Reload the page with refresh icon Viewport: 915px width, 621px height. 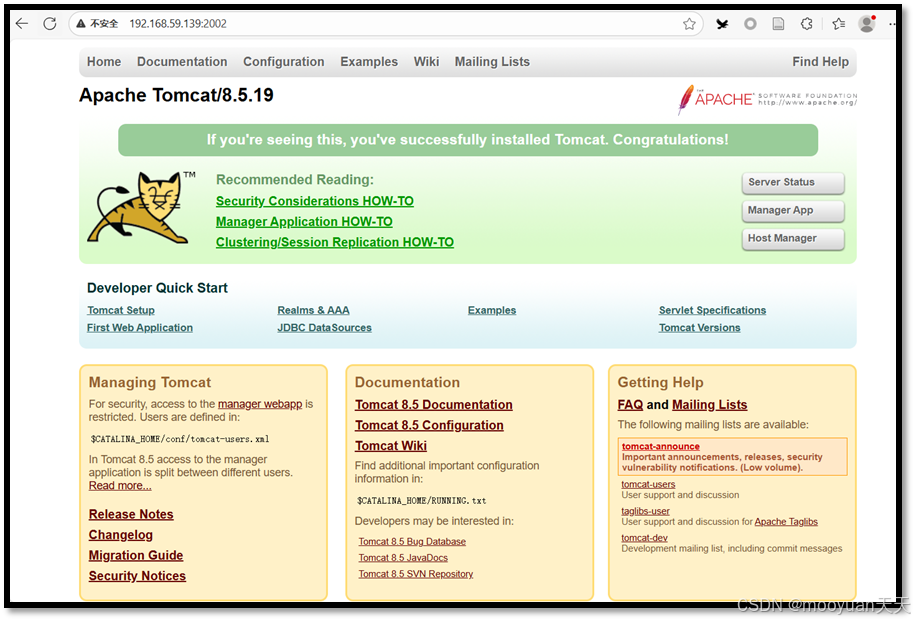coord(50,23)
